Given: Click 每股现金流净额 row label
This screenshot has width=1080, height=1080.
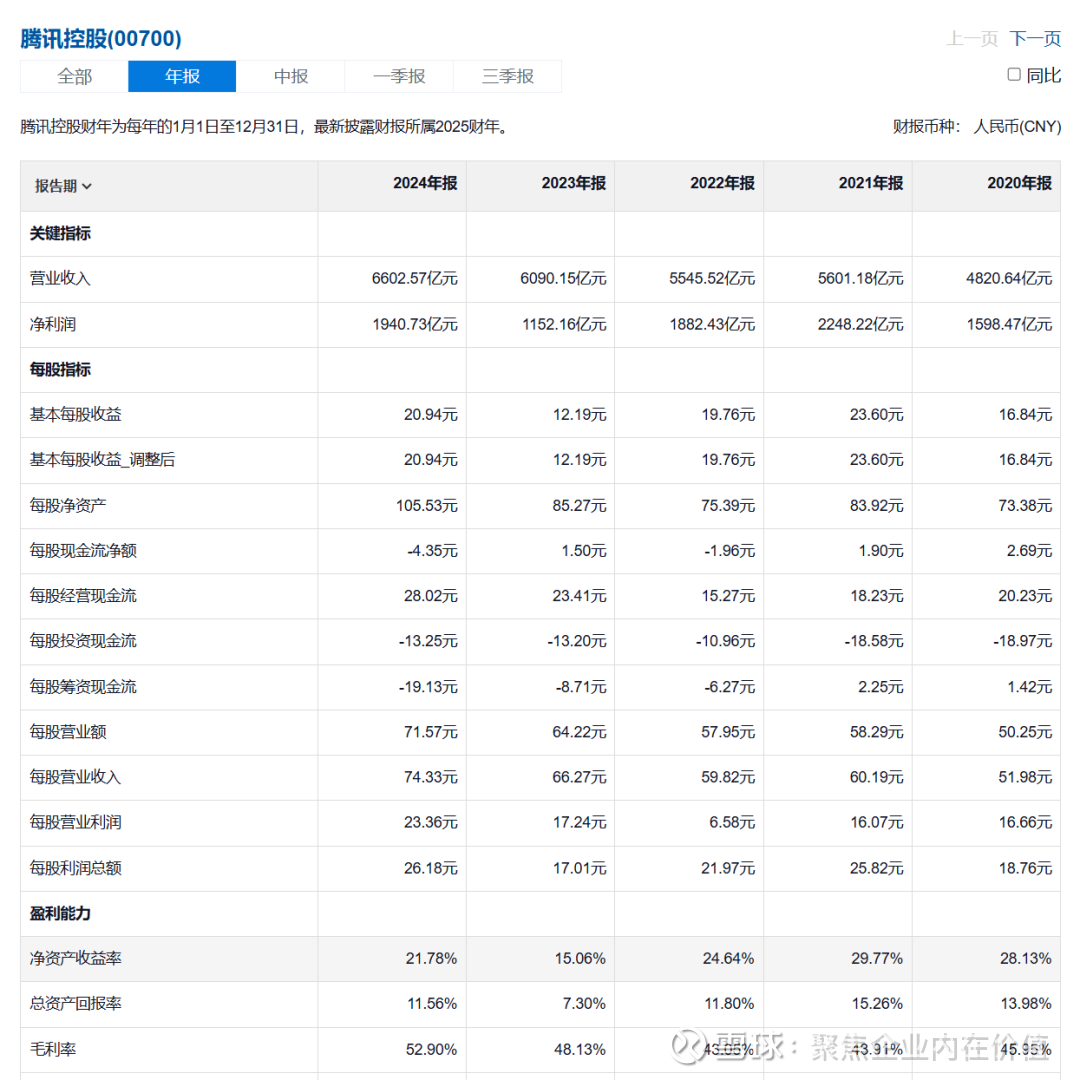Looking at the screenshot, I should coord(83,551).
